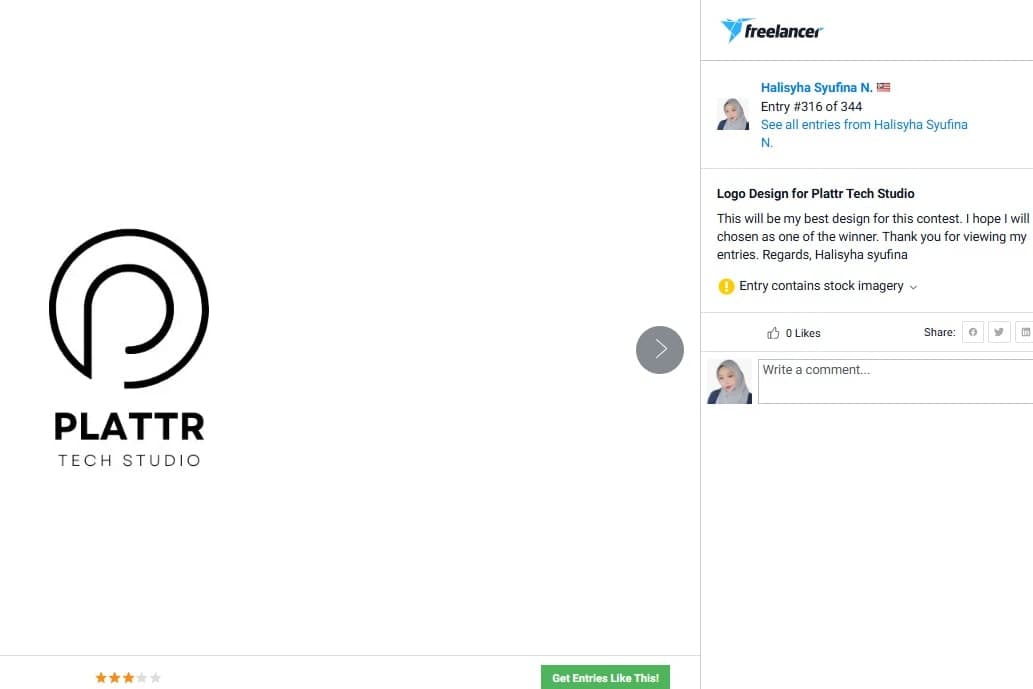Image resolution: width=1033 pixels, height=689 pixels.
Task: Share the entry on Twitter
Action: click(999, 333)
